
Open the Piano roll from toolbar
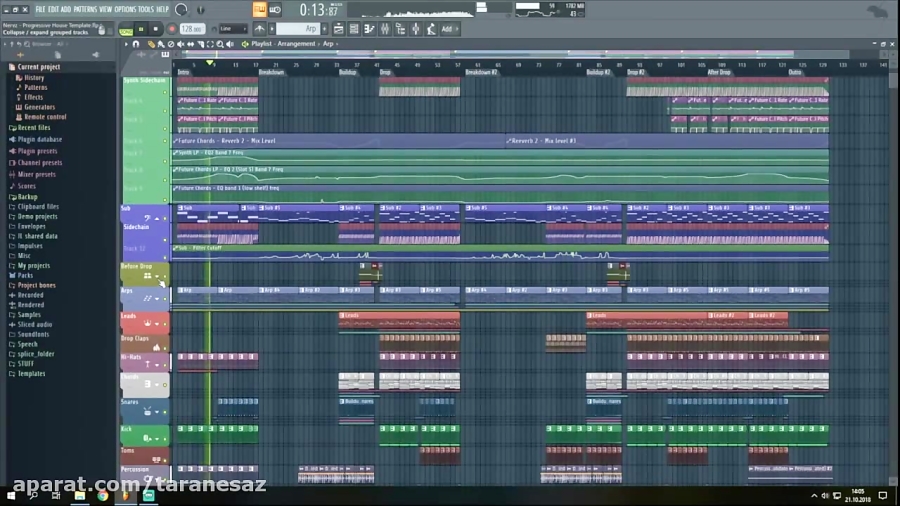370,29
